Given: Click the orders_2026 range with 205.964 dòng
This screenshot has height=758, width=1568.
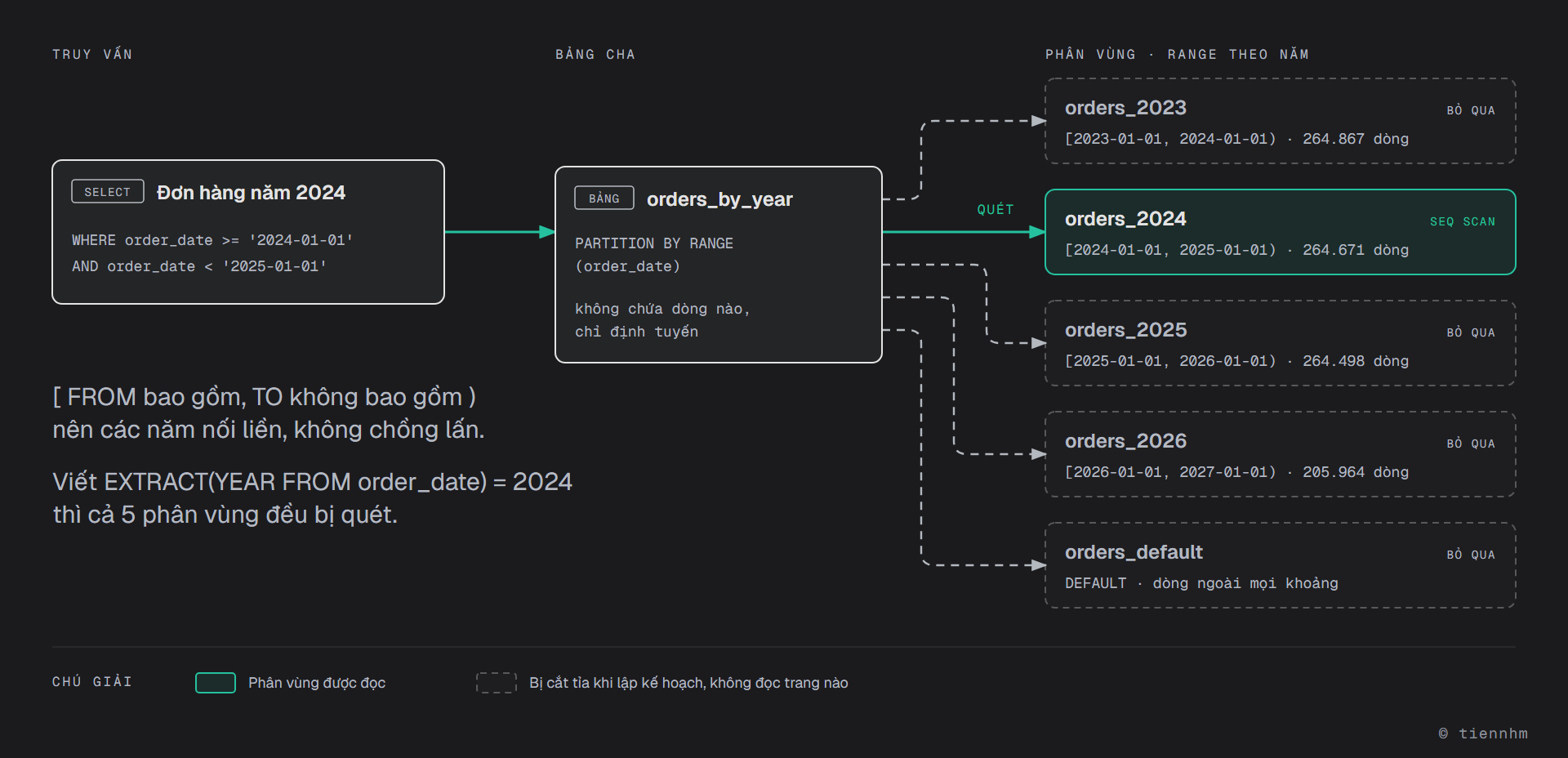Looking at the screenshot, I should (1236, 472).
